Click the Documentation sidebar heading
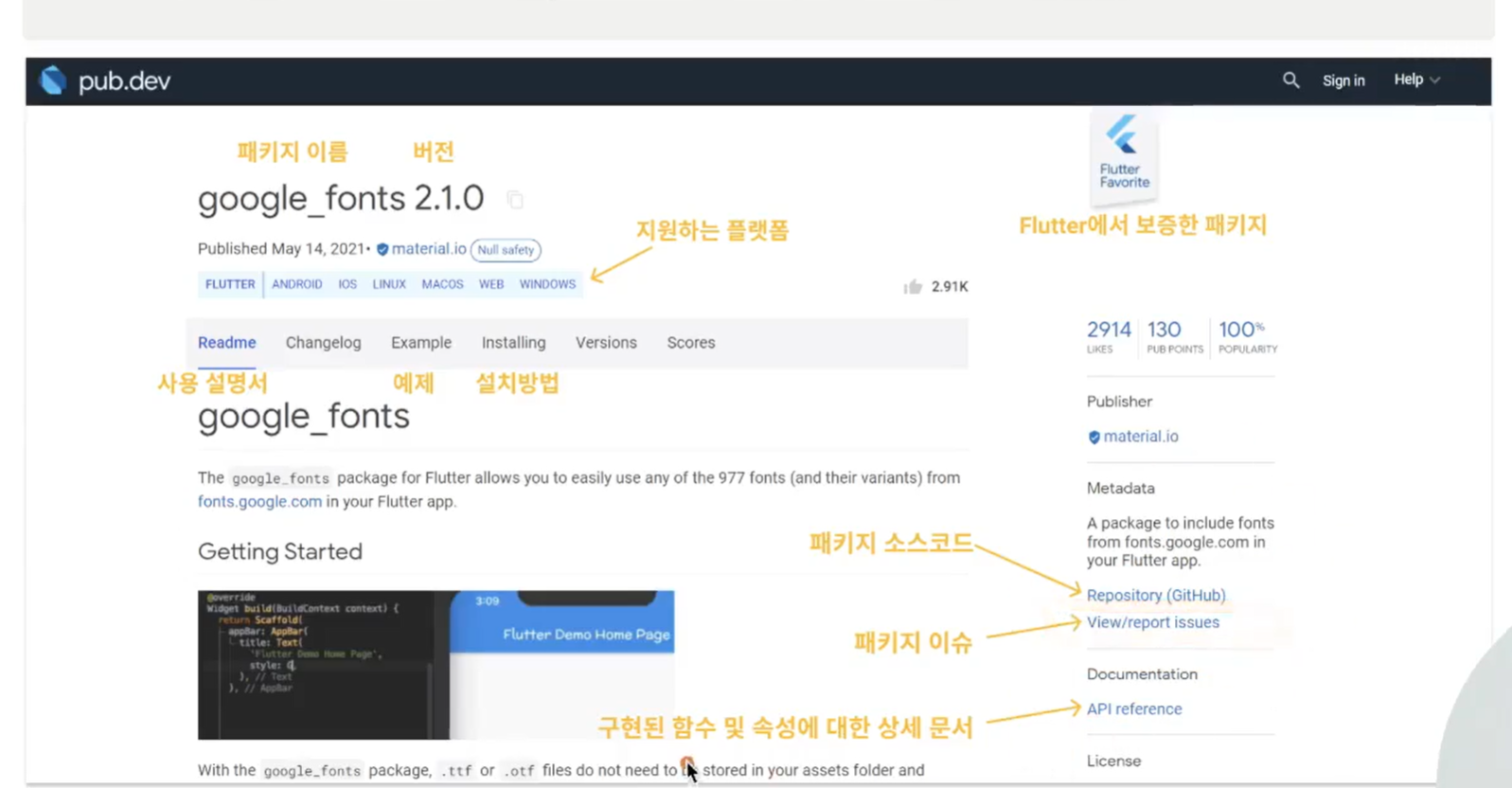This screenshot has width=1512, height=788. pos(1142,674)
